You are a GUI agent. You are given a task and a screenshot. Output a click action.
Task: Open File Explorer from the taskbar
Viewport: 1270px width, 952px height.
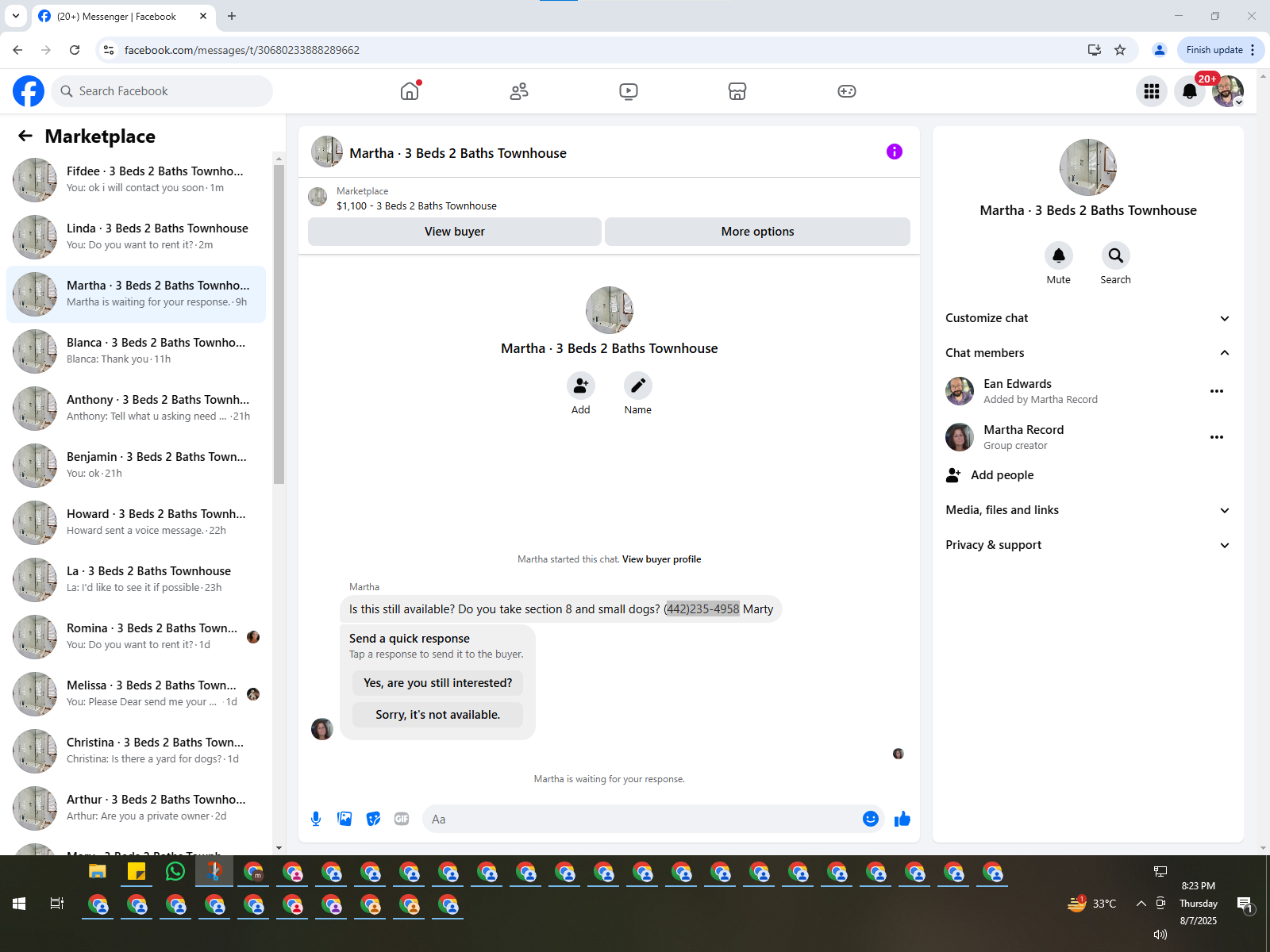[x=98, y=872]
